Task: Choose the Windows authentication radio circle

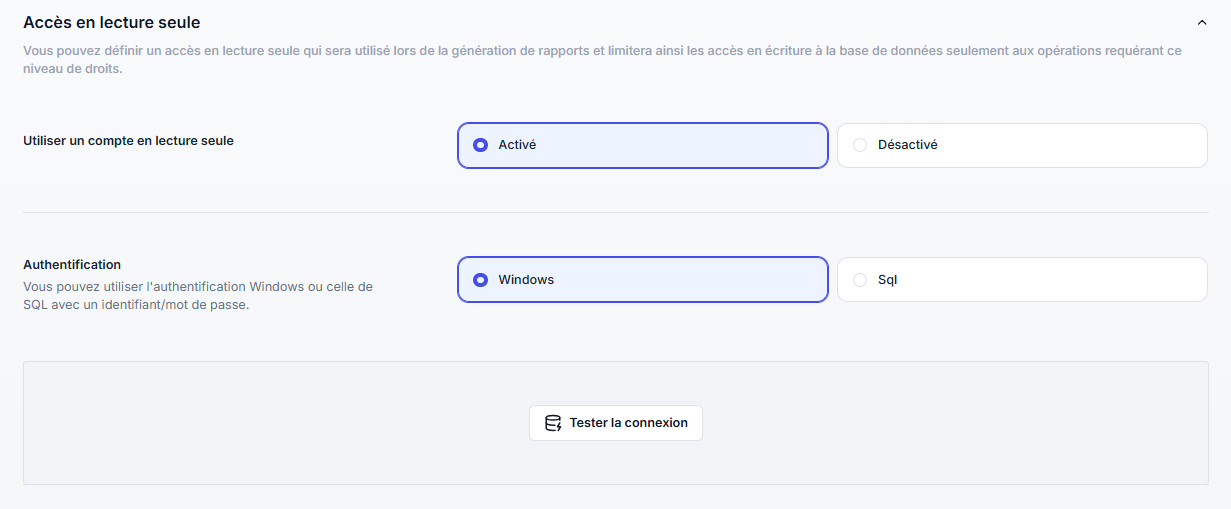Action: pos(480,280)
